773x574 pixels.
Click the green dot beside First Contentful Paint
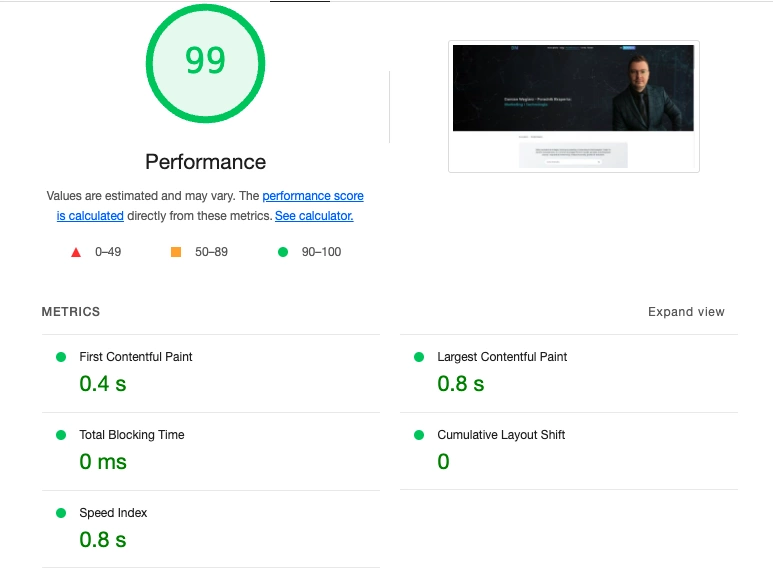pos(61,357)
